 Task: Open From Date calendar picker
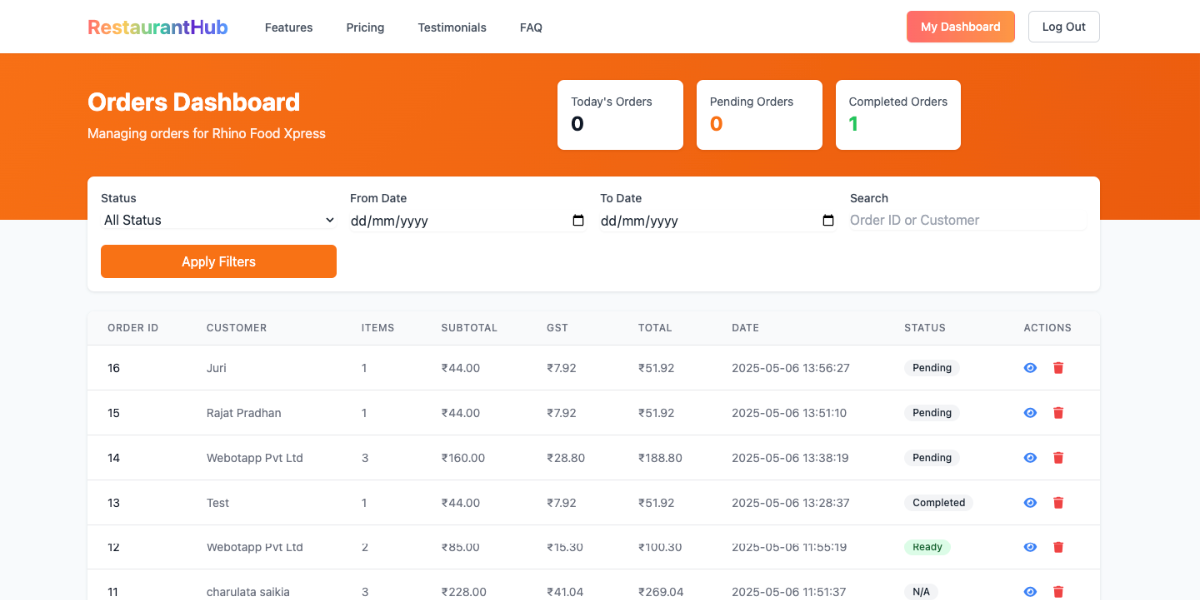point(578,221)
